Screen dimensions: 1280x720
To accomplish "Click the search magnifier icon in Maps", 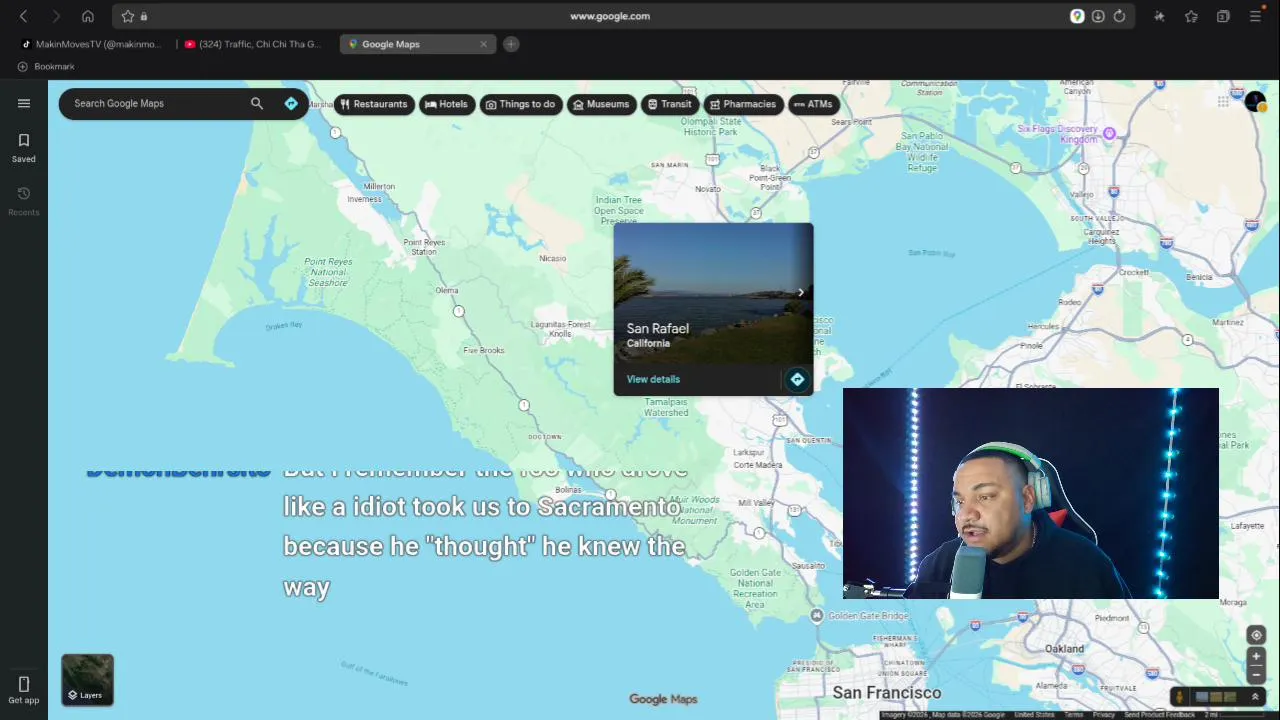I will click(257, 103).
